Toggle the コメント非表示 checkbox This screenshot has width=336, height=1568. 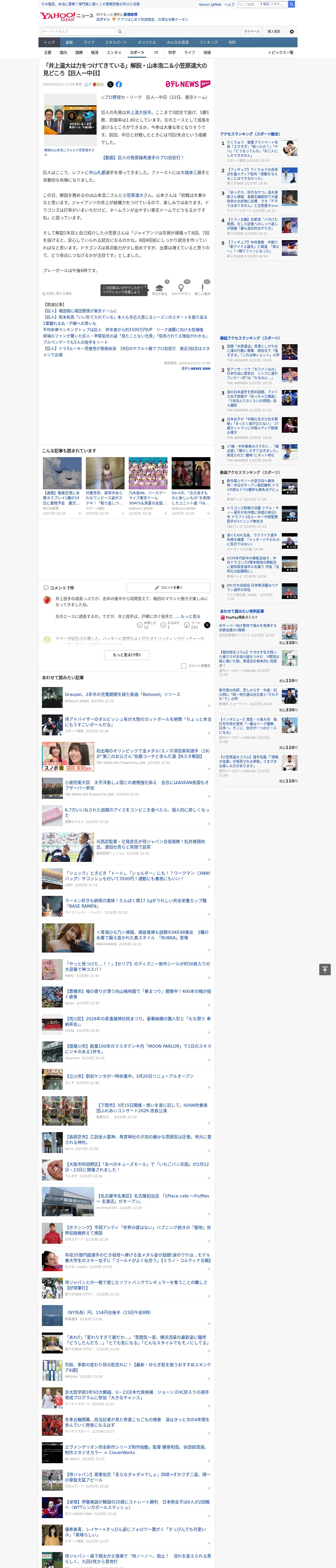coord(183,666)
